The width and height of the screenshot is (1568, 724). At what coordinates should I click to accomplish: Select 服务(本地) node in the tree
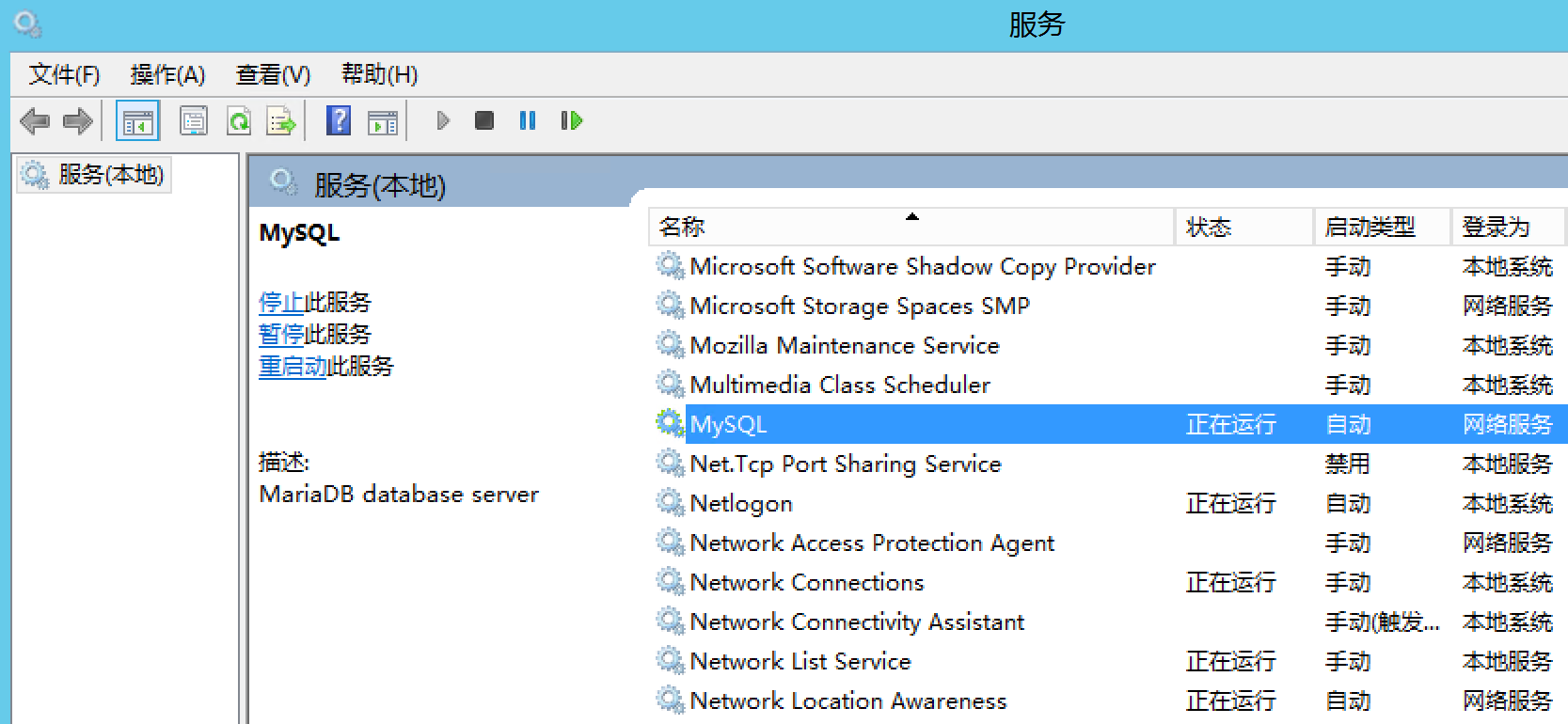pos(94,175)
